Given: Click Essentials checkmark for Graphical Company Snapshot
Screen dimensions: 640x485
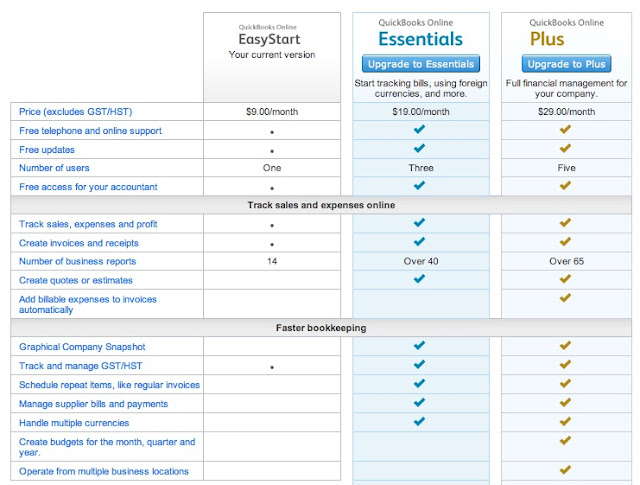Looking at the screenshot, I should 420,346.
